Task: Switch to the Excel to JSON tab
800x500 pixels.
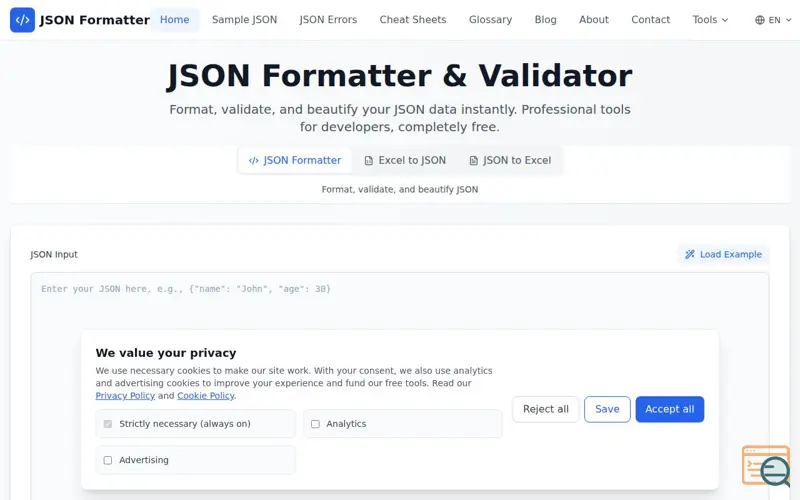Action: [405, 161]
